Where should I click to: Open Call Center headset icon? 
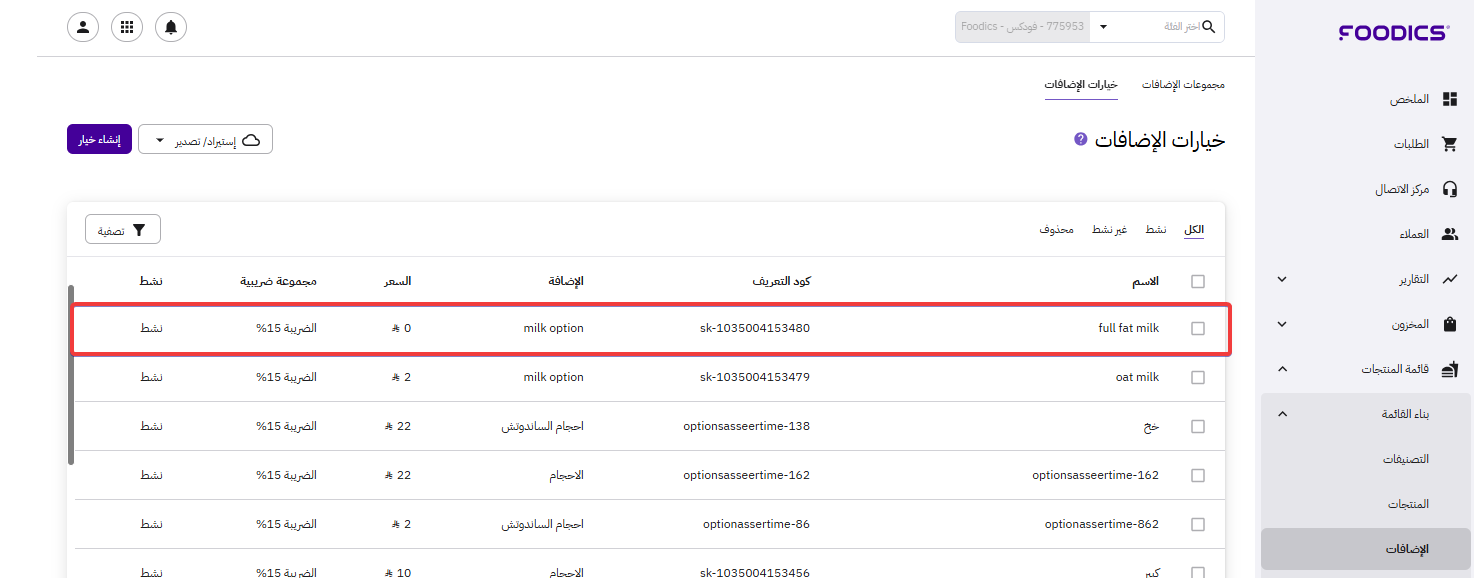pos(1449,189)
